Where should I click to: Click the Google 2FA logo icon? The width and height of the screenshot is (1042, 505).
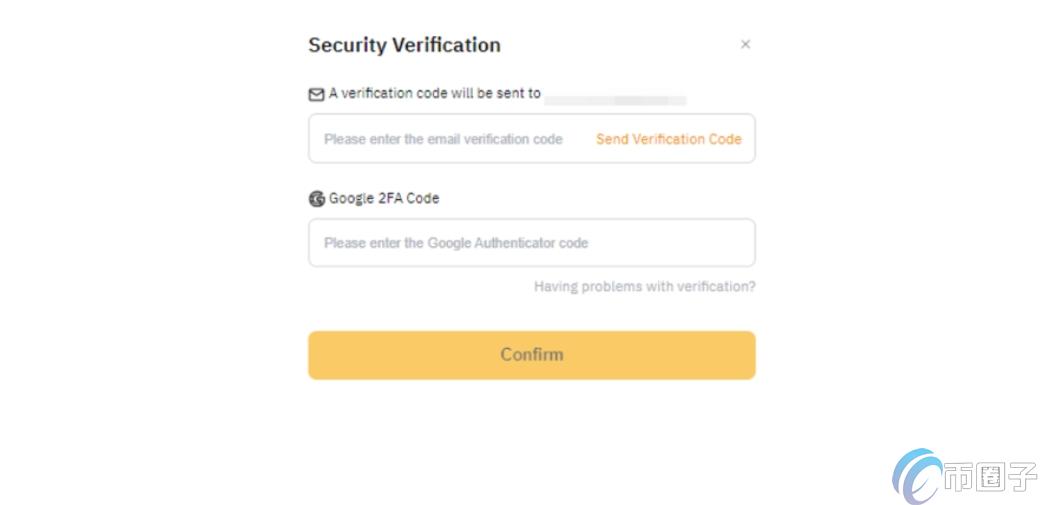point(317,199)
